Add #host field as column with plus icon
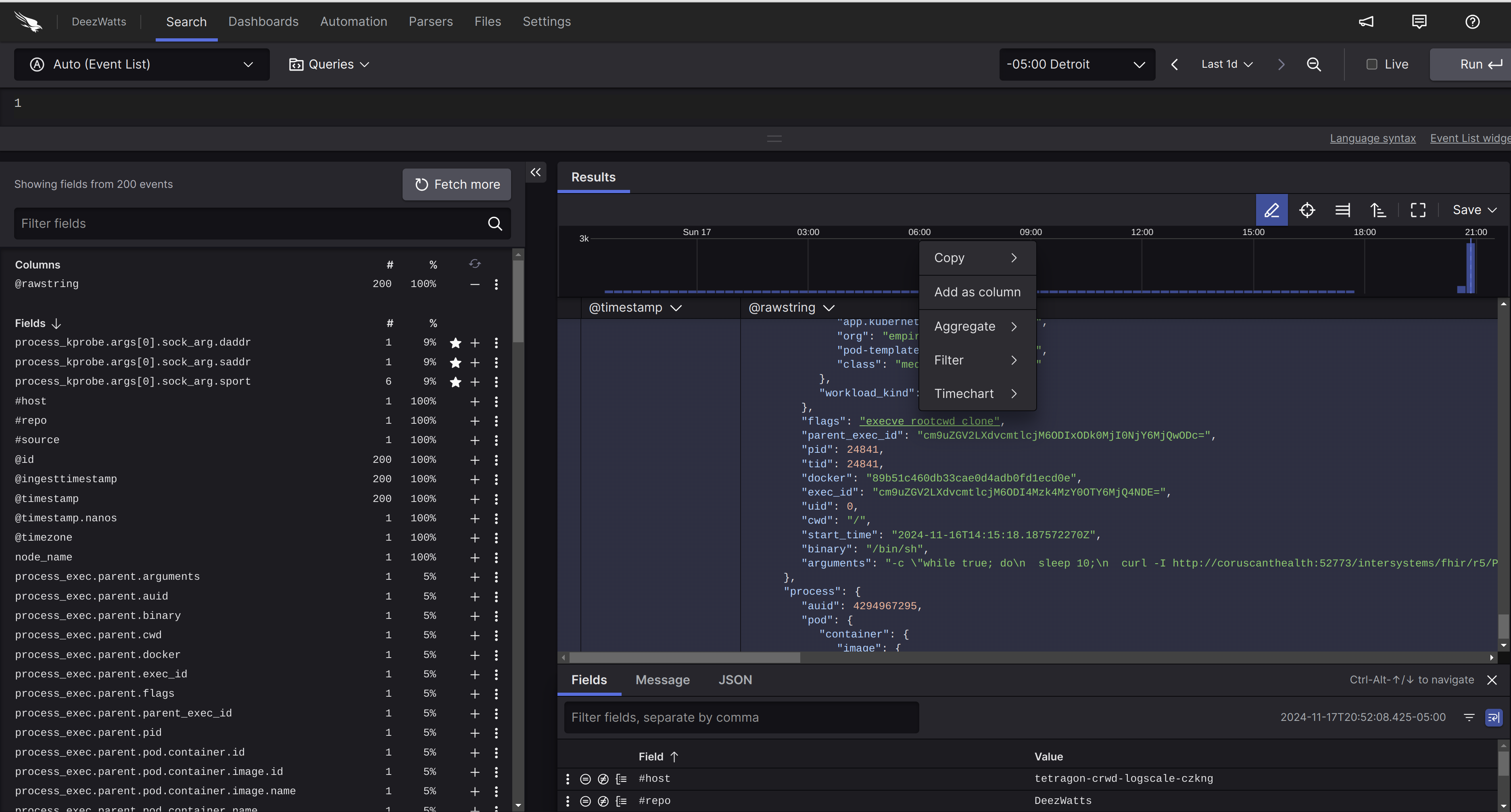The height and width of the screenshot is (812, 1511). [x=474, y=402]
